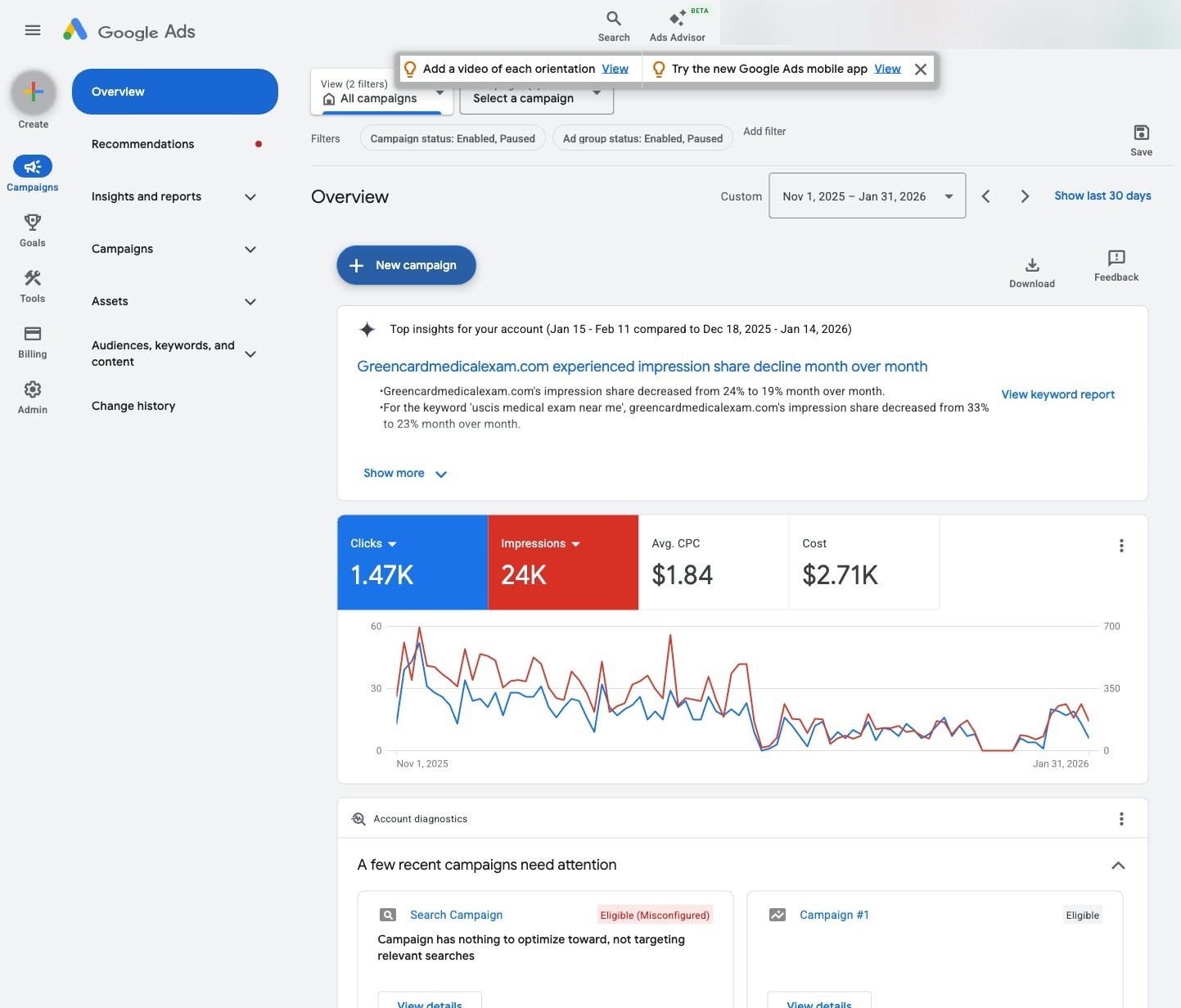Viewport: 1181px width, 1008px height.
Task: Expand Insights and reports
Action: [x=146, y=196]
